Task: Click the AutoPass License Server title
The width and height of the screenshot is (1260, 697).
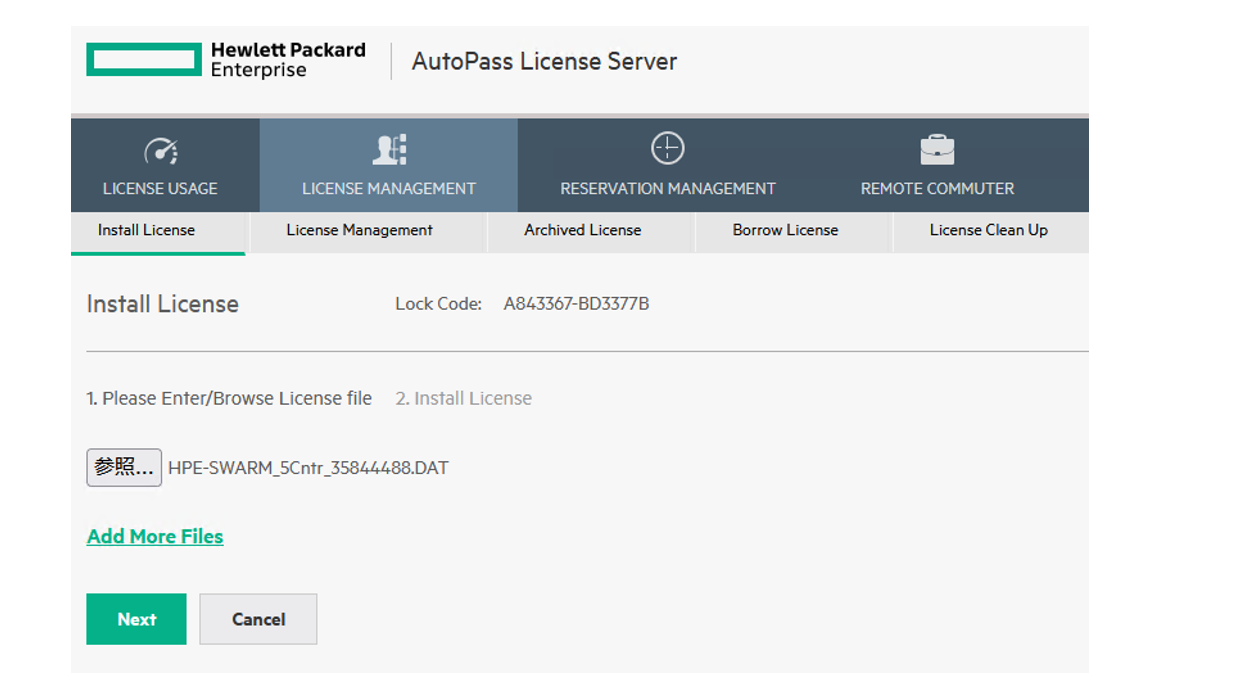Action: pos(543,61)
